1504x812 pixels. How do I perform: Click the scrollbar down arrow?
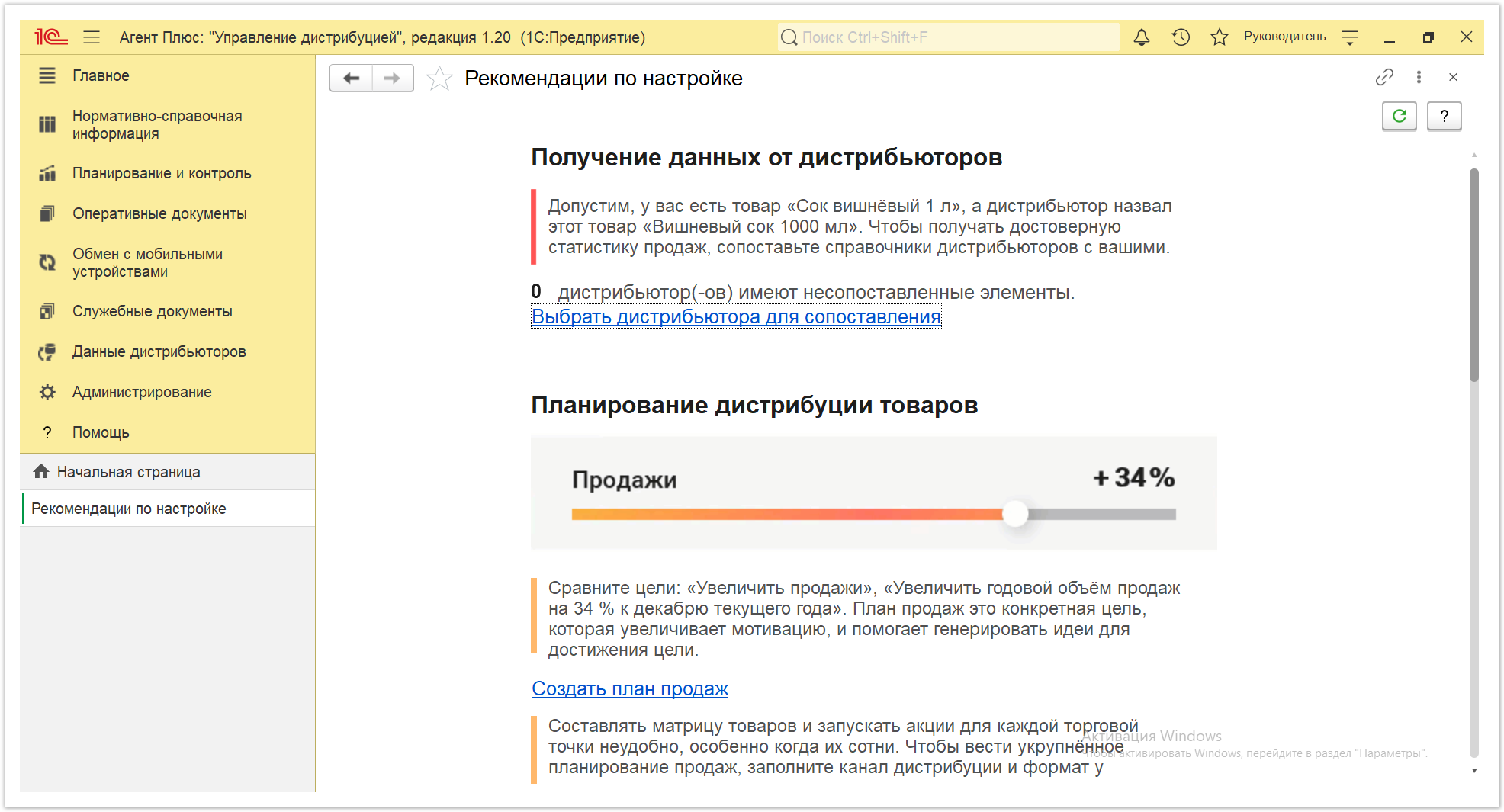(1474, 771)
